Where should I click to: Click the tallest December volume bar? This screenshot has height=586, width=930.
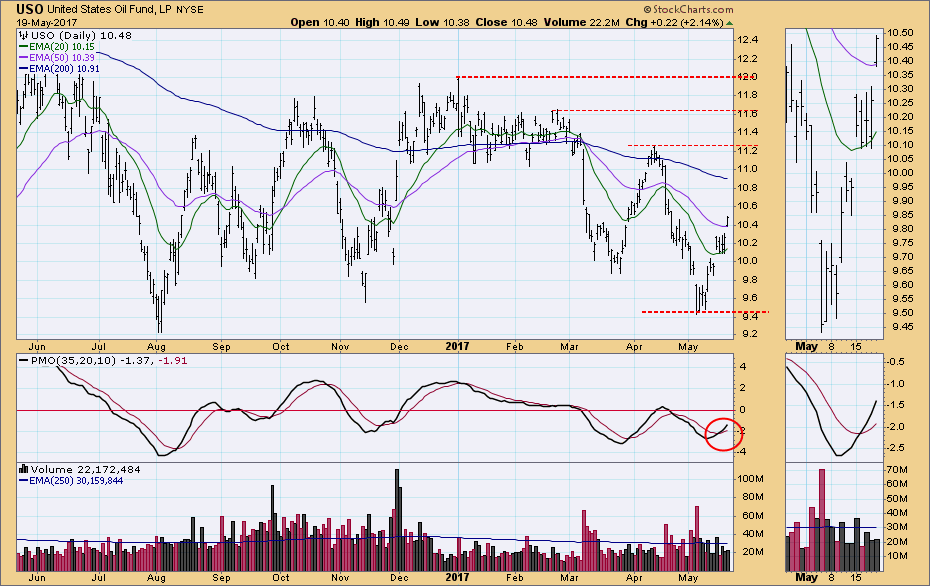(x=397, y=520)
